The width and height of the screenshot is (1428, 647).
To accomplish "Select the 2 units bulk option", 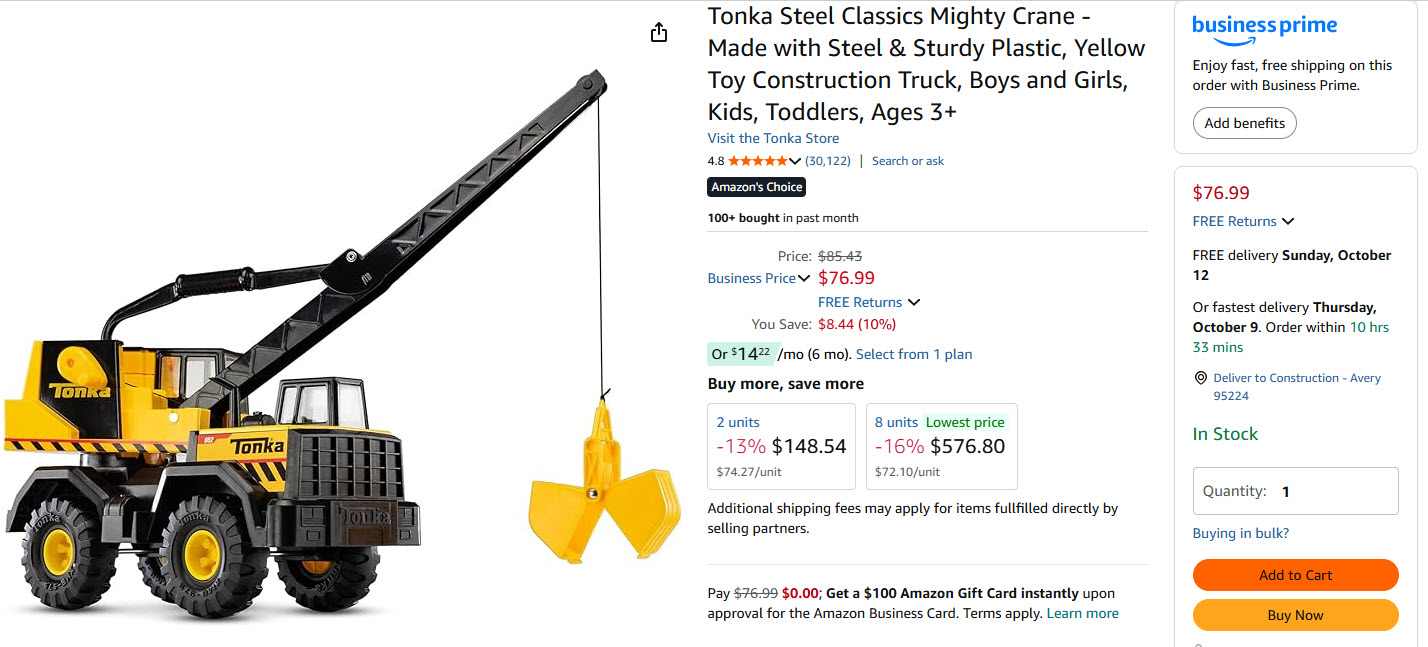I will click(x=781, y=446).
